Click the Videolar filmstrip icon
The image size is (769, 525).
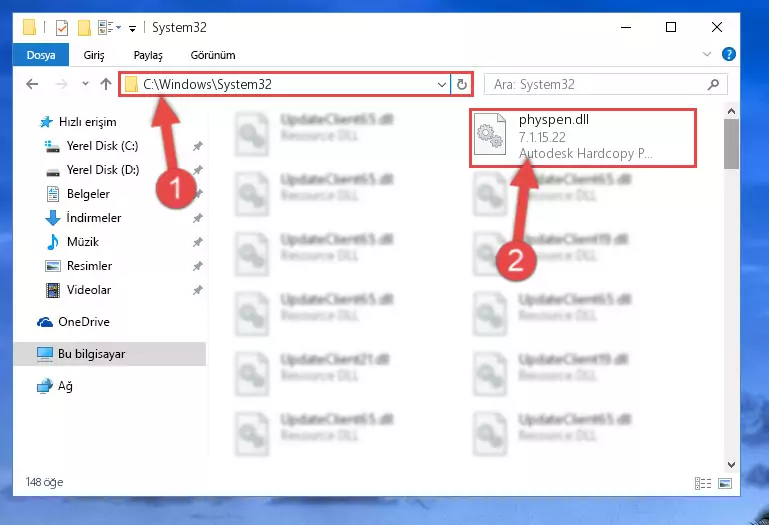click(52, 290)
